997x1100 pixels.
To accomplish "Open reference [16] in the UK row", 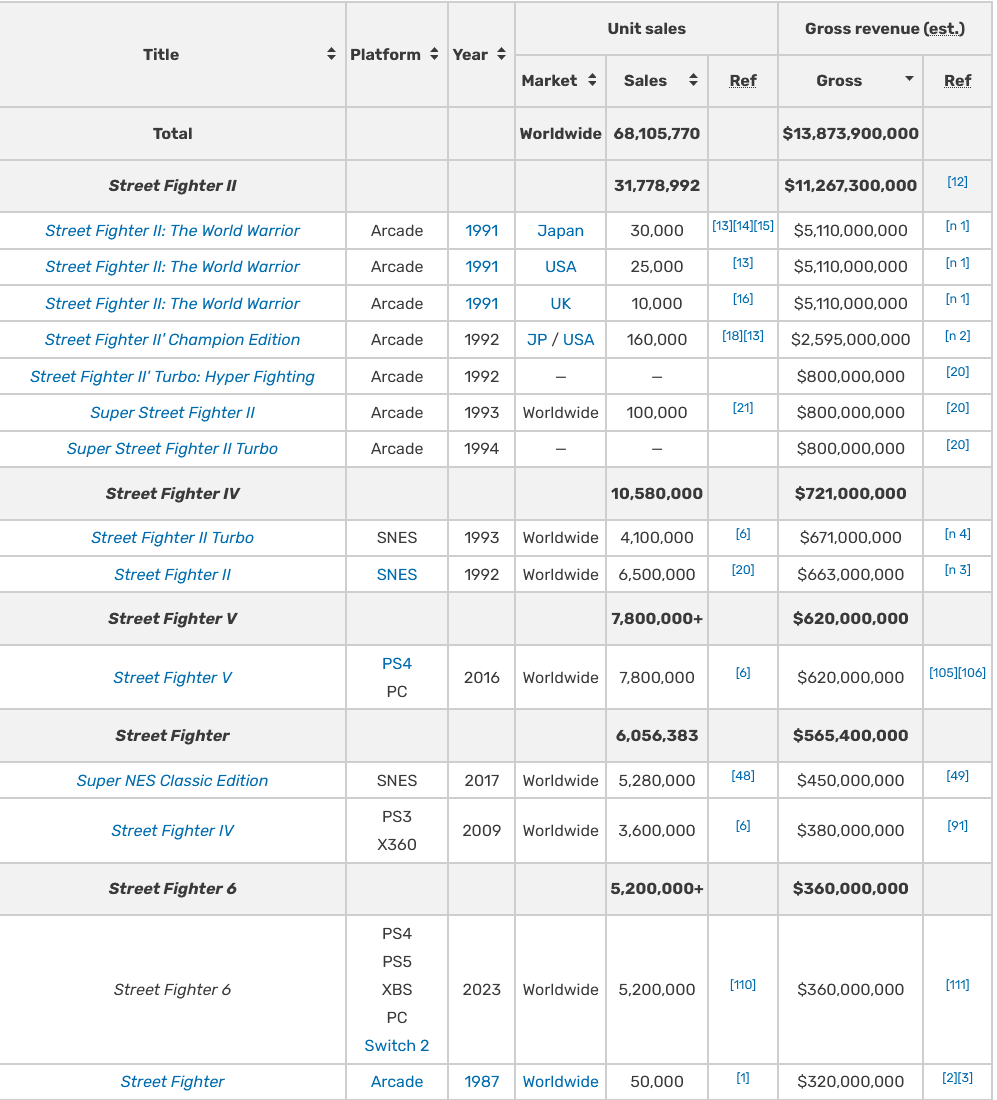I will (742, 299).
